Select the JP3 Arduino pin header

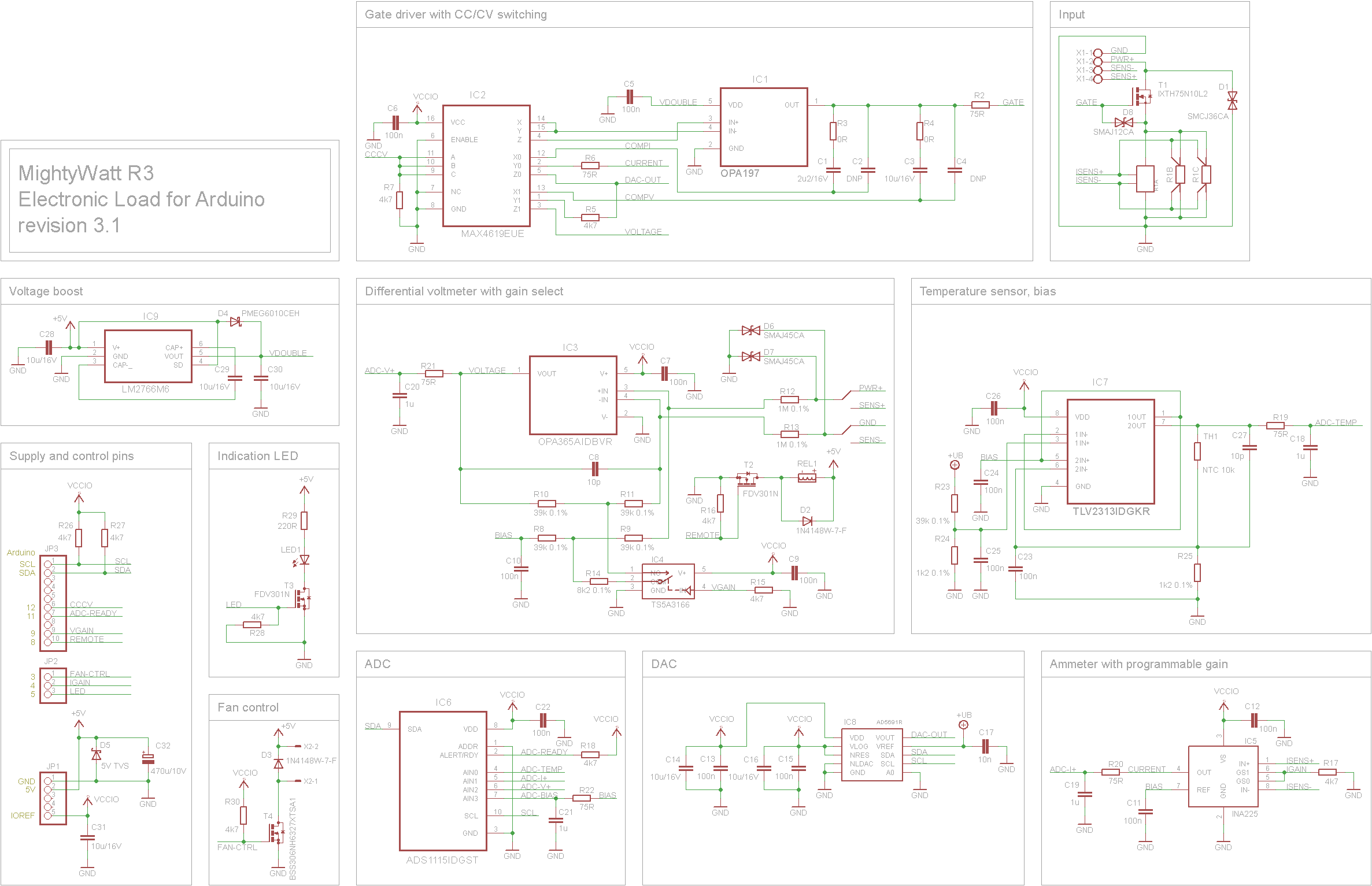tap(53, 603)
